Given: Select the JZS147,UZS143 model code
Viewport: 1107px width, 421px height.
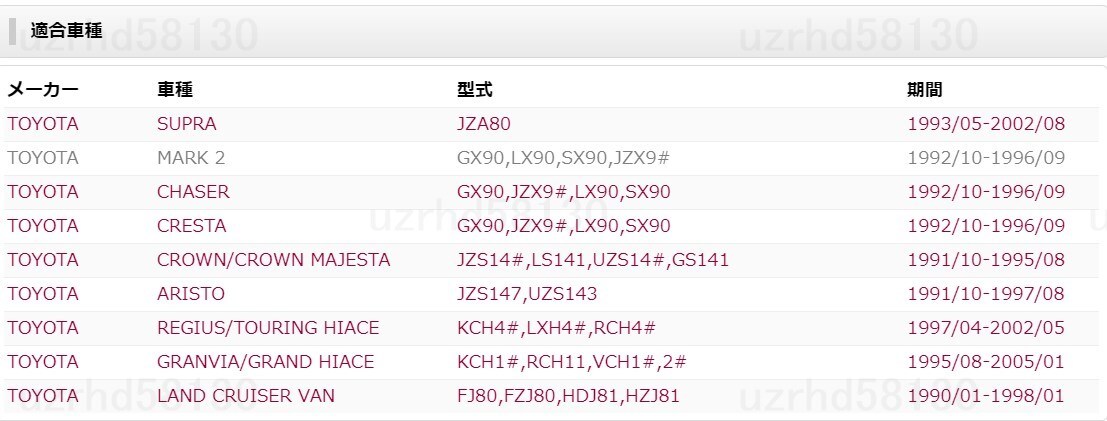Looking at the screenshot, I should tap(527, 294).
